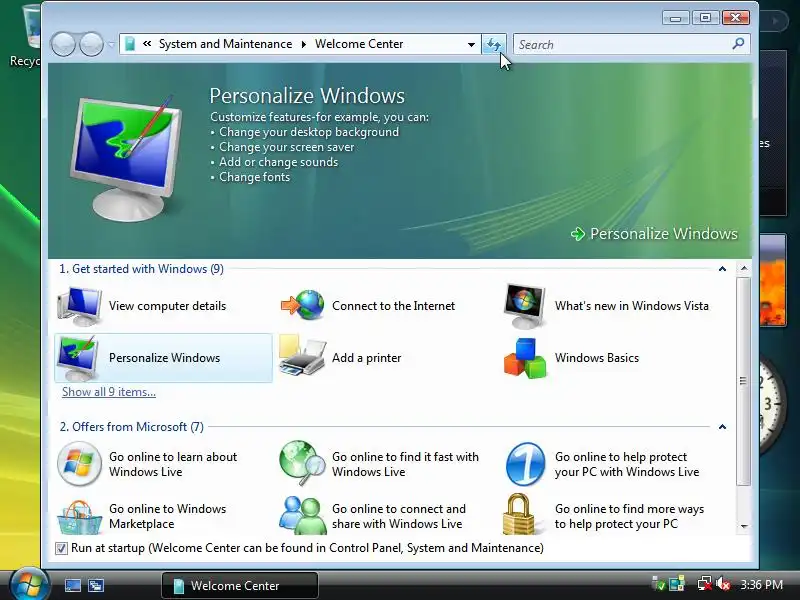Viewport: 800px width, 600px height.
Task: Click the breadcrumb double-chevron overflow
Action: pos(147,44)
